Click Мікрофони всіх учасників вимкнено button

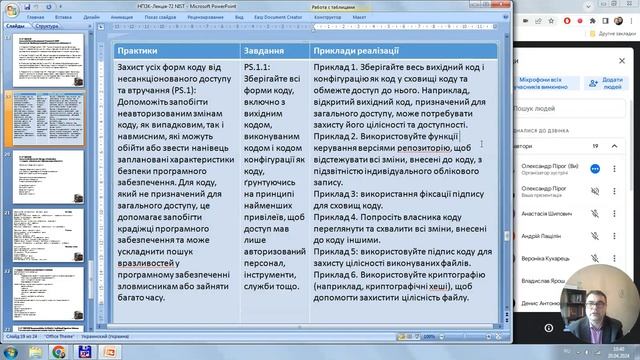[x=546, y=83]
